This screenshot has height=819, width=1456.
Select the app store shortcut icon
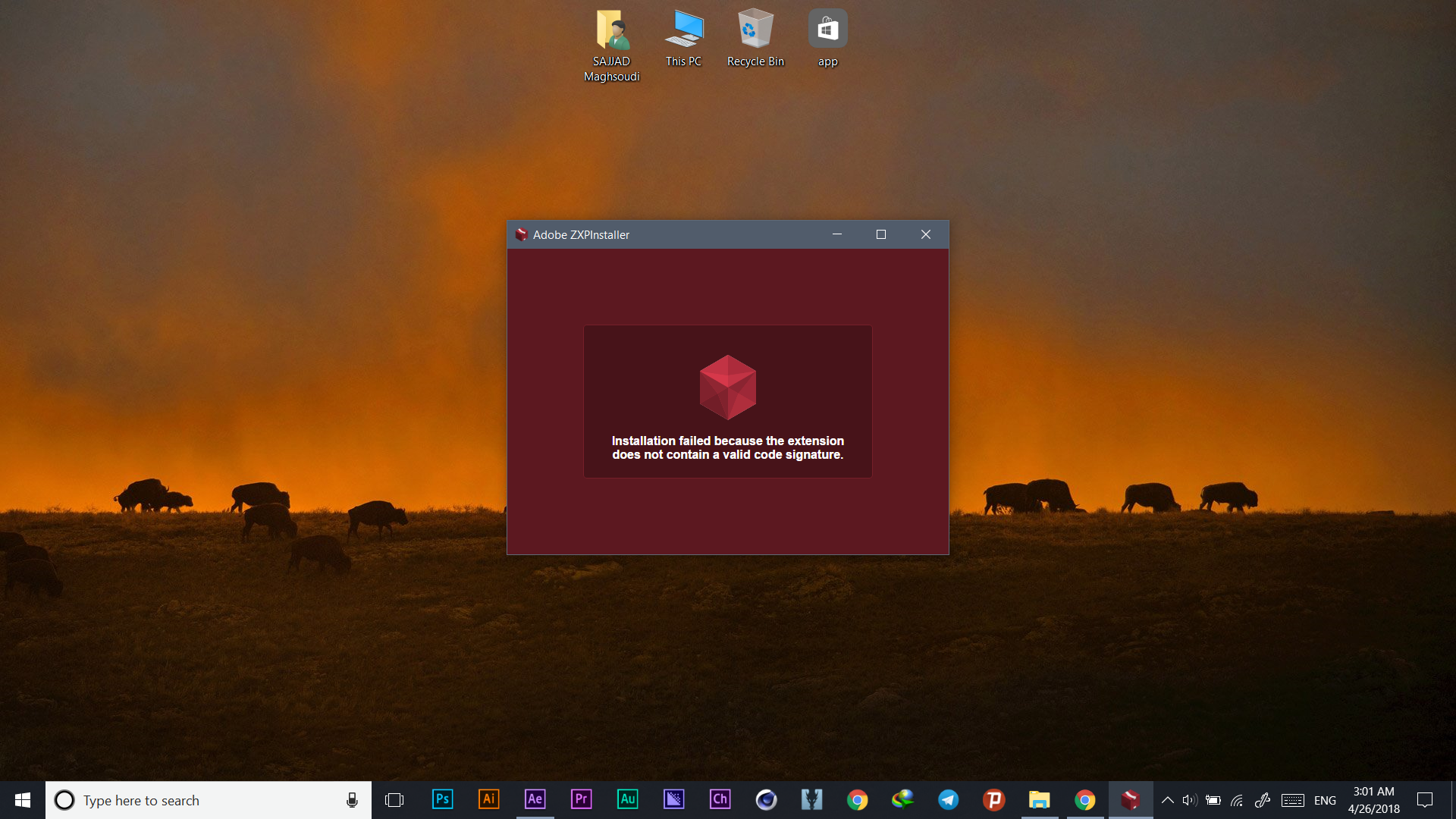point(827,39)
